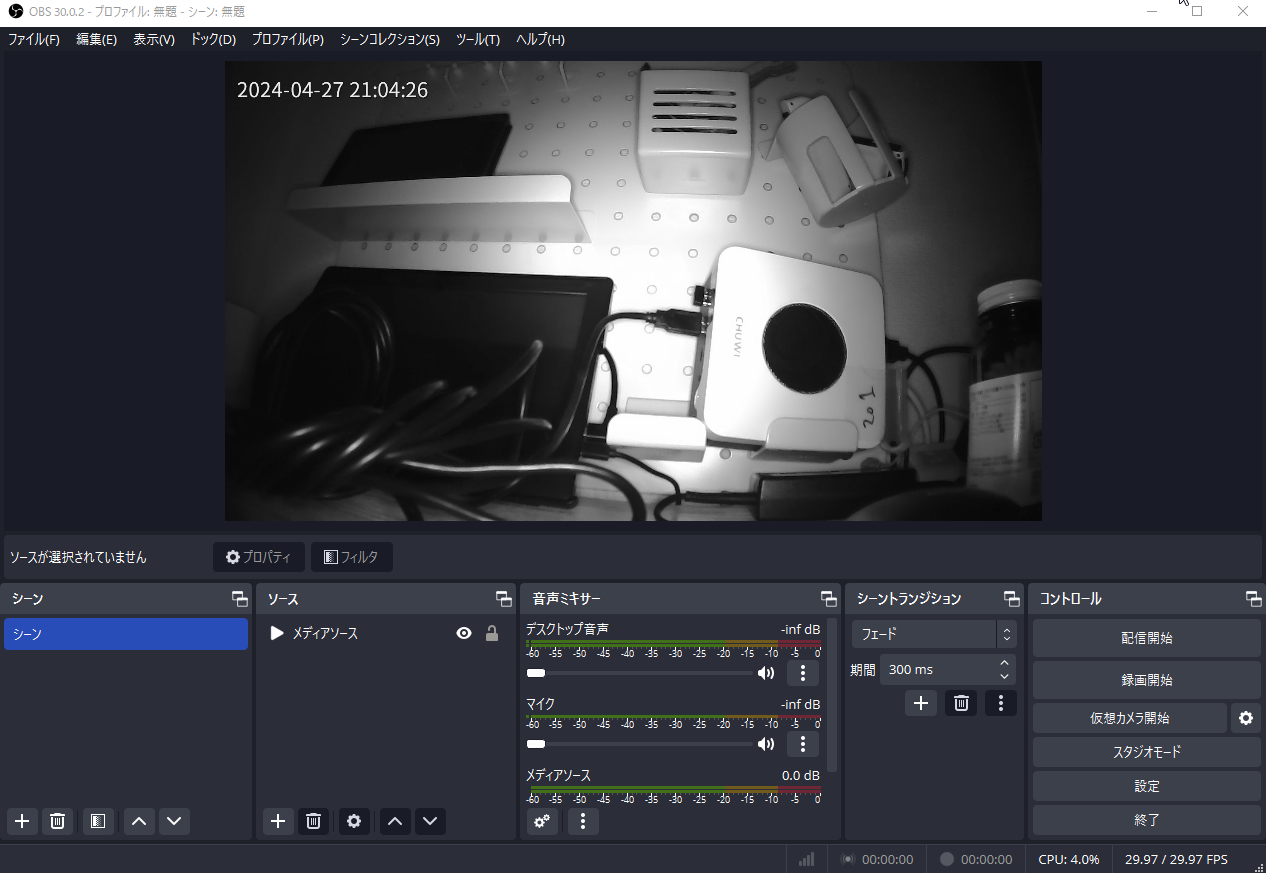
Task: Open デスクトップ音声 three-dot options menu
Action: [802, 673]
